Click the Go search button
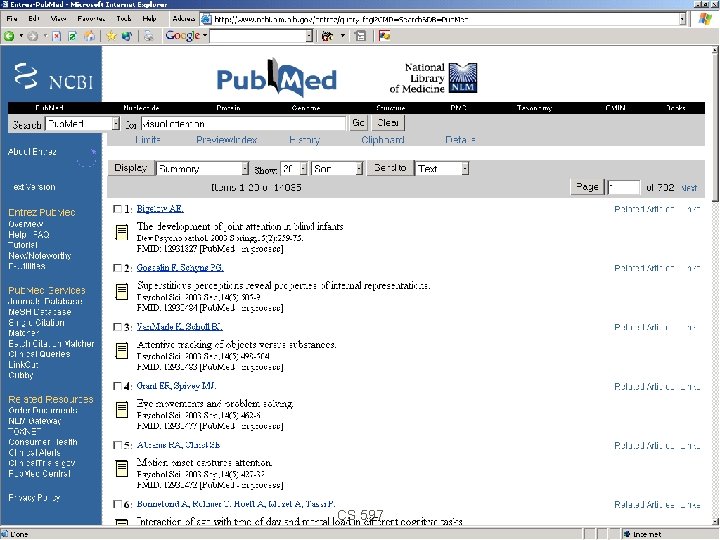The height and width of the screenshot is (540, 720). point(358,123)
